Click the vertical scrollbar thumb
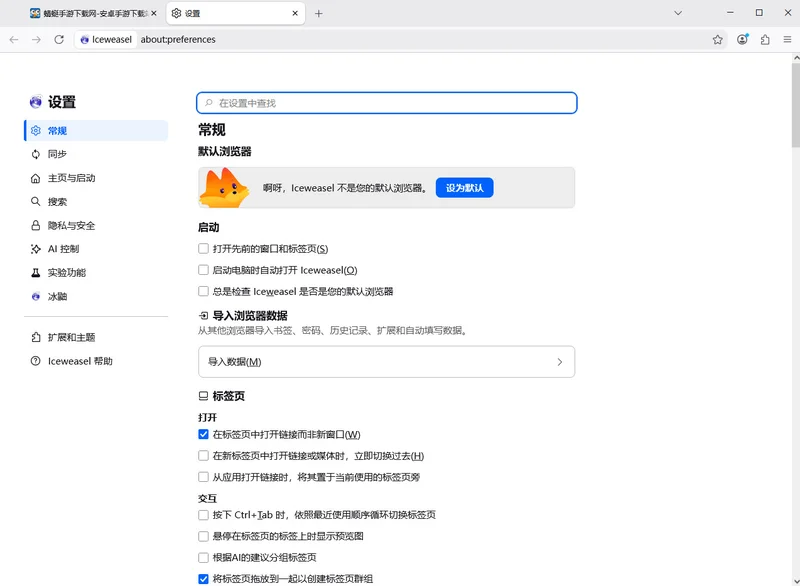 pos(795,105)
